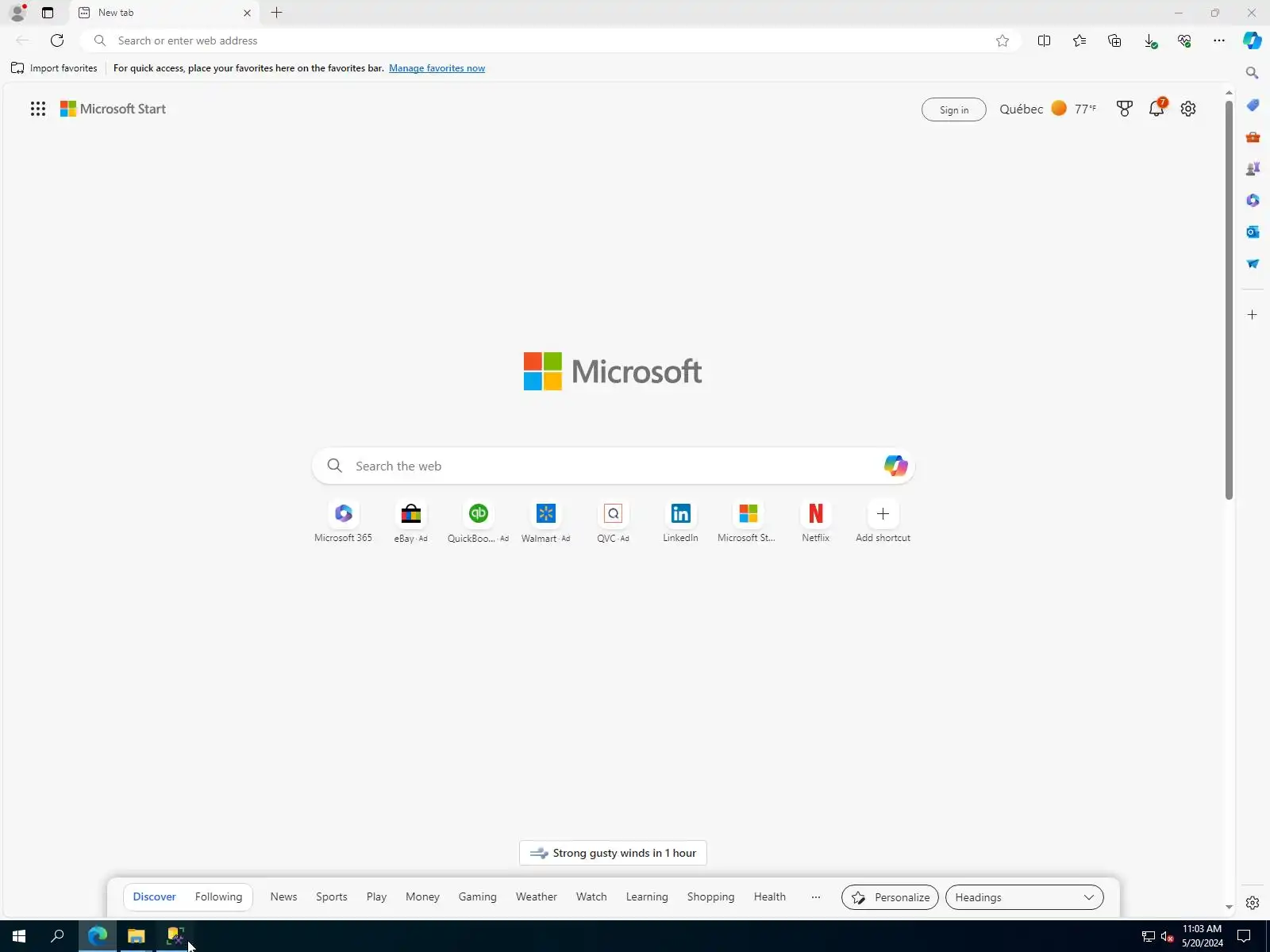
Task: Open the Québec weather forecast
Action: coord(1048,109)
